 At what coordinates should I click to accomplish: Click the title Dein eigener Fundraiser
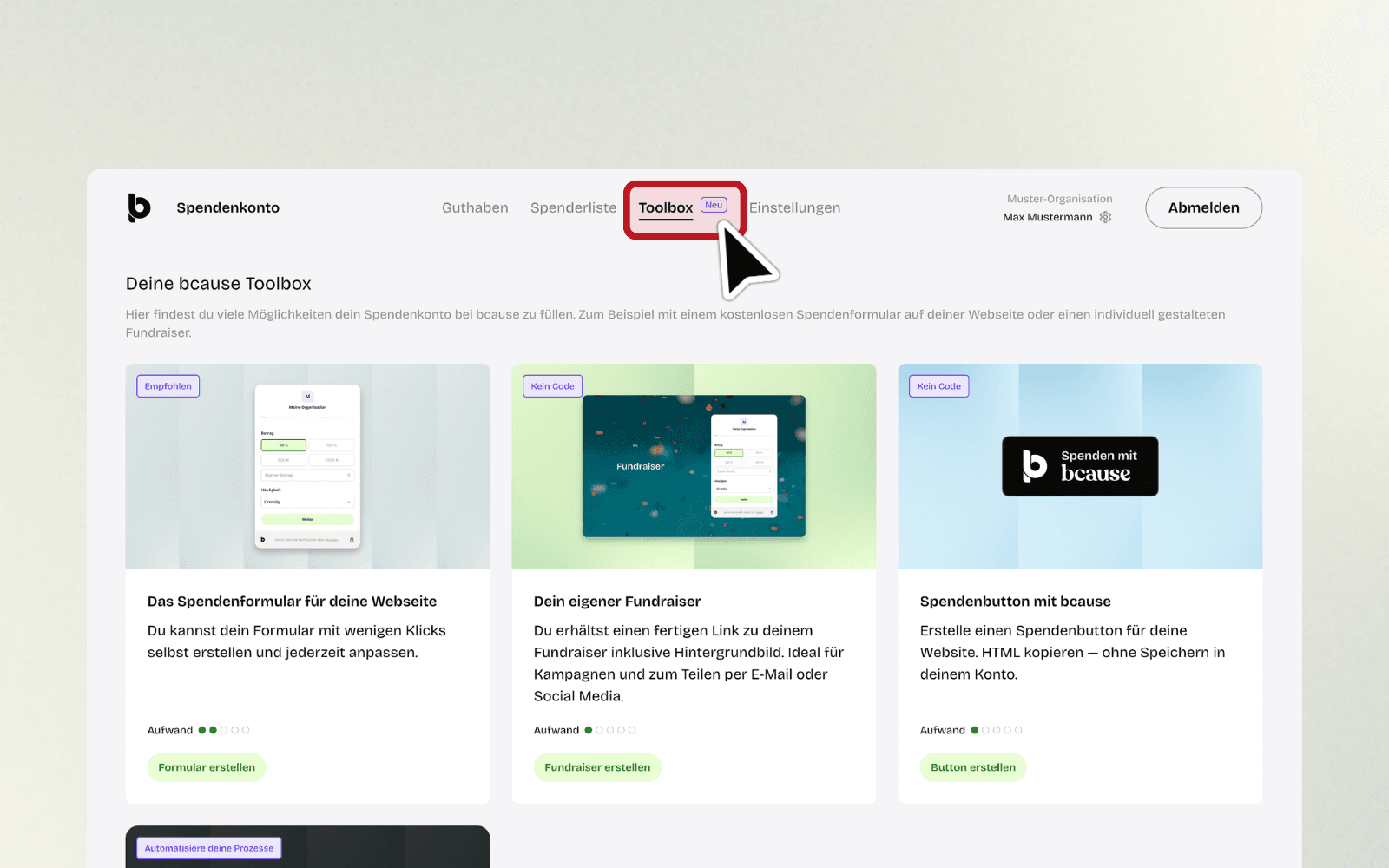click(617, 601)
